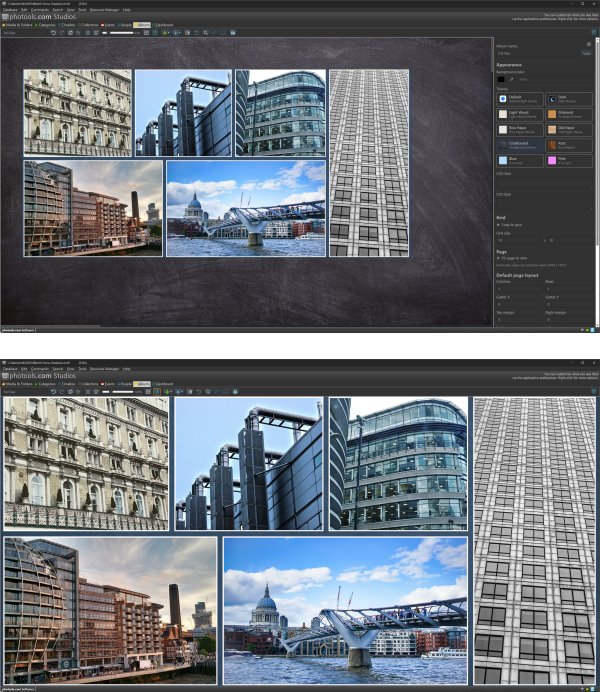Select the Pink theme
This screenshot has height=692, width=600.
569,161
